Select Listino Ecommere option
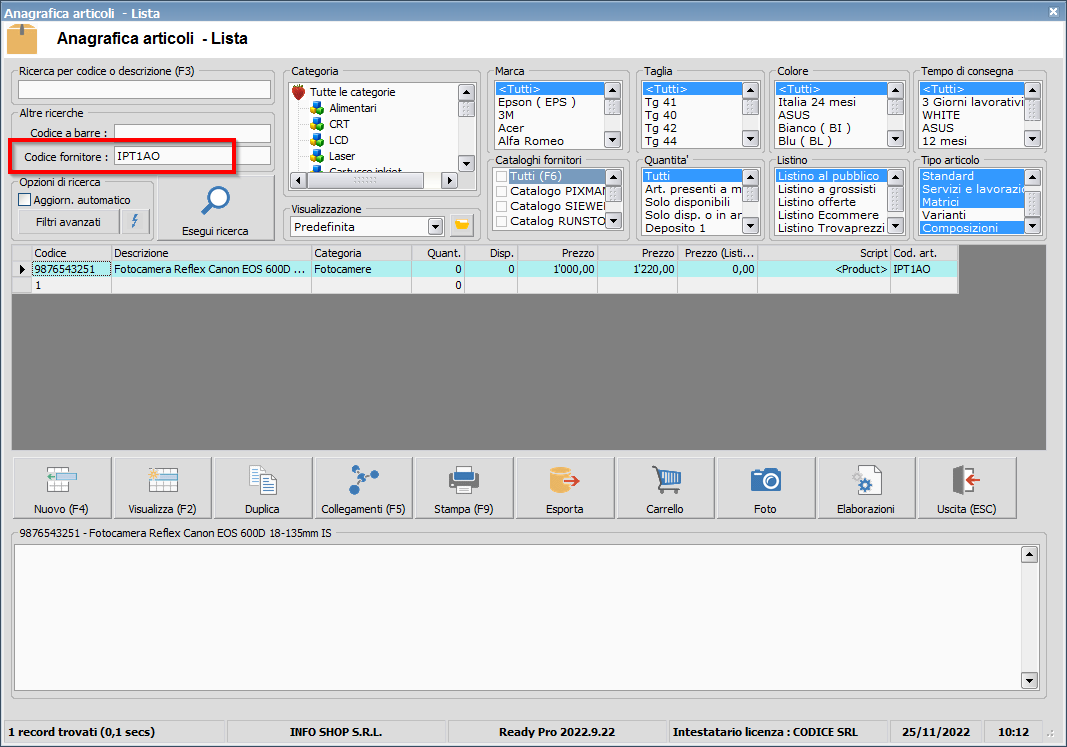The height and width of the screenshot is (747, 1067). coord(831,215)
